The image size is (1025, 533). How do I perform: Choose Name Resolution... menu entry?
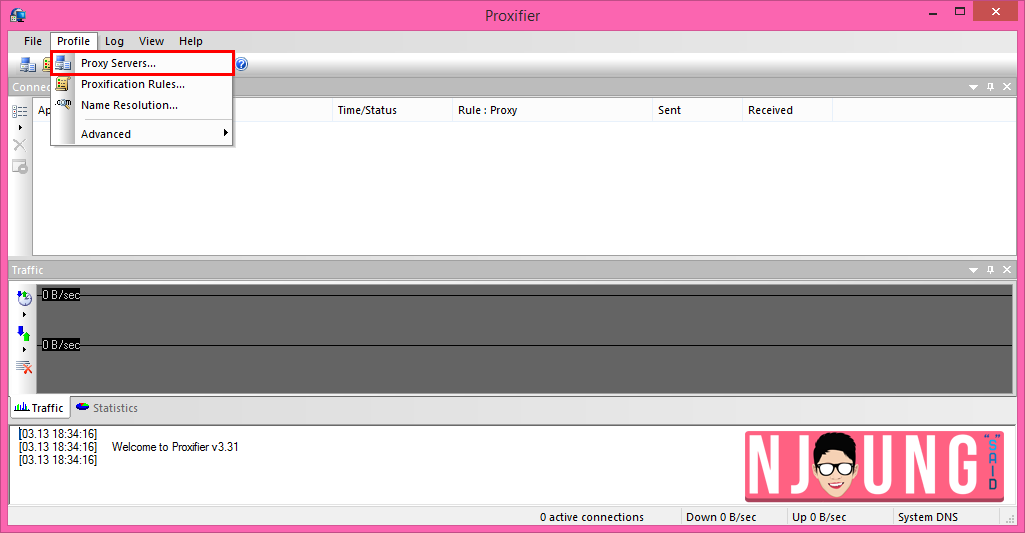[142, 105]
